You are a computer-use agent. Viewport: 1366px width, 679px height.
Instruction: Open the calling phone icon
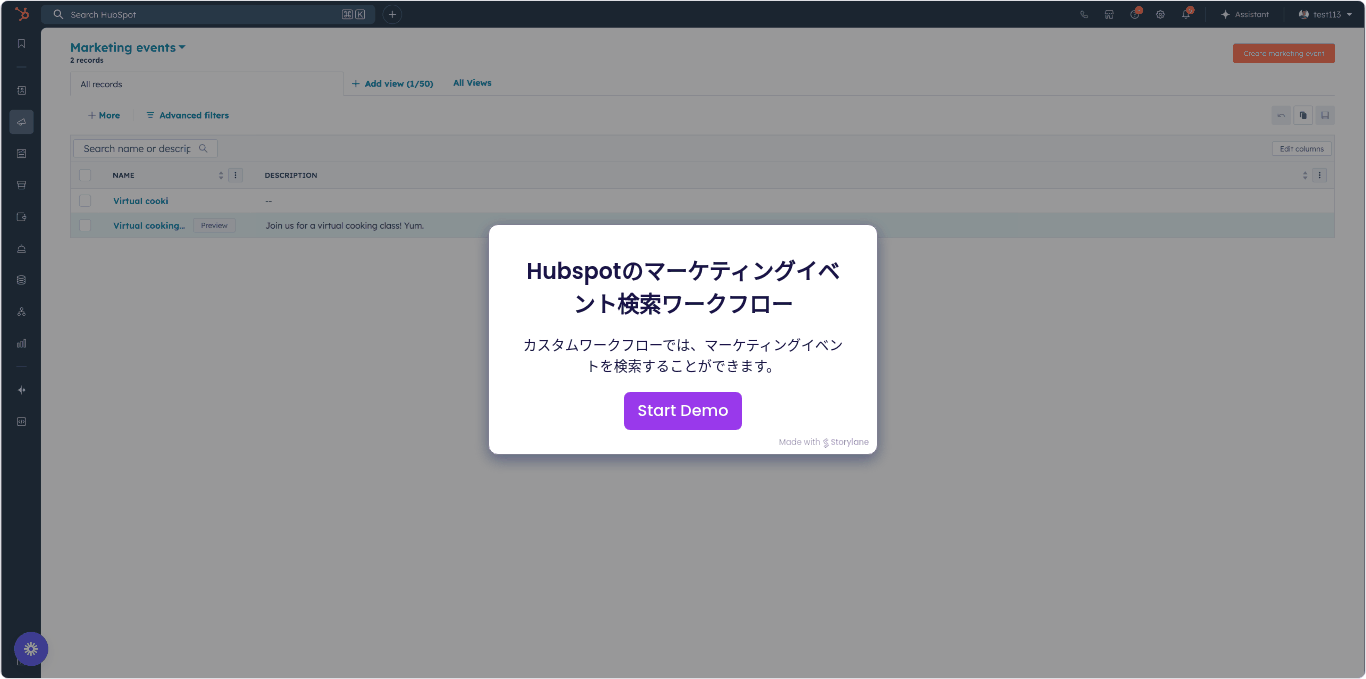1084,15
